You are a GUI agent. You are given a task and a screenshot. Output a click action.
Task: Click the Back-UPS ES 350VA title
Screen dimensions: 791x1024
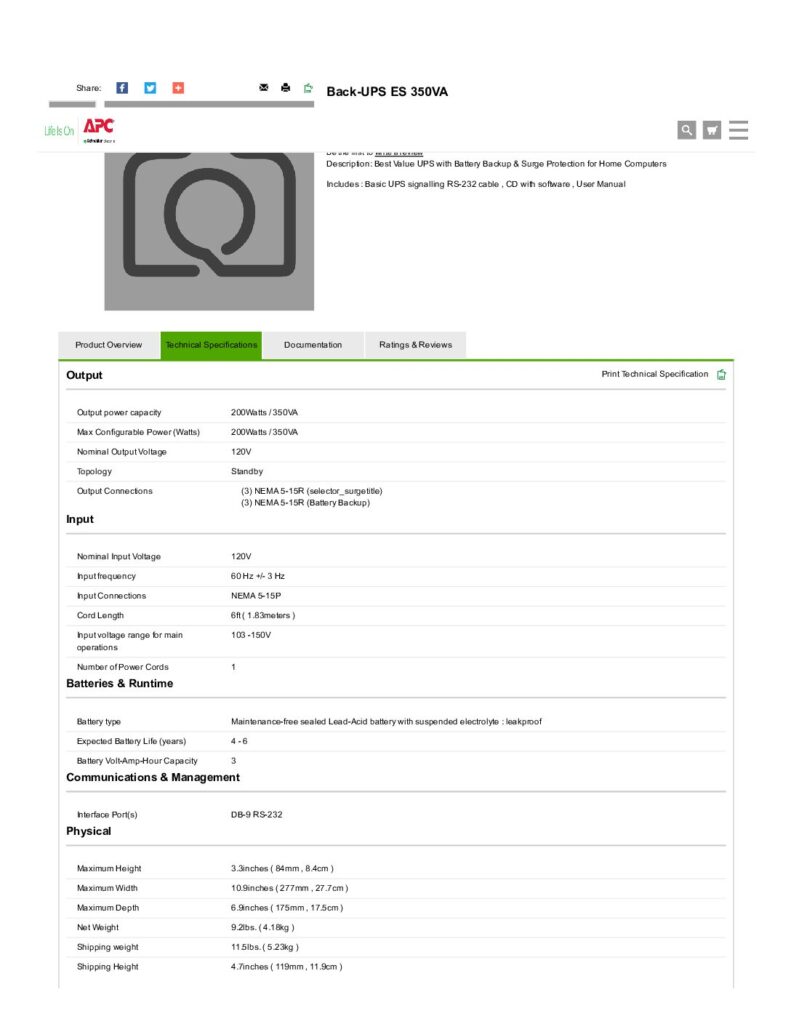387,91
